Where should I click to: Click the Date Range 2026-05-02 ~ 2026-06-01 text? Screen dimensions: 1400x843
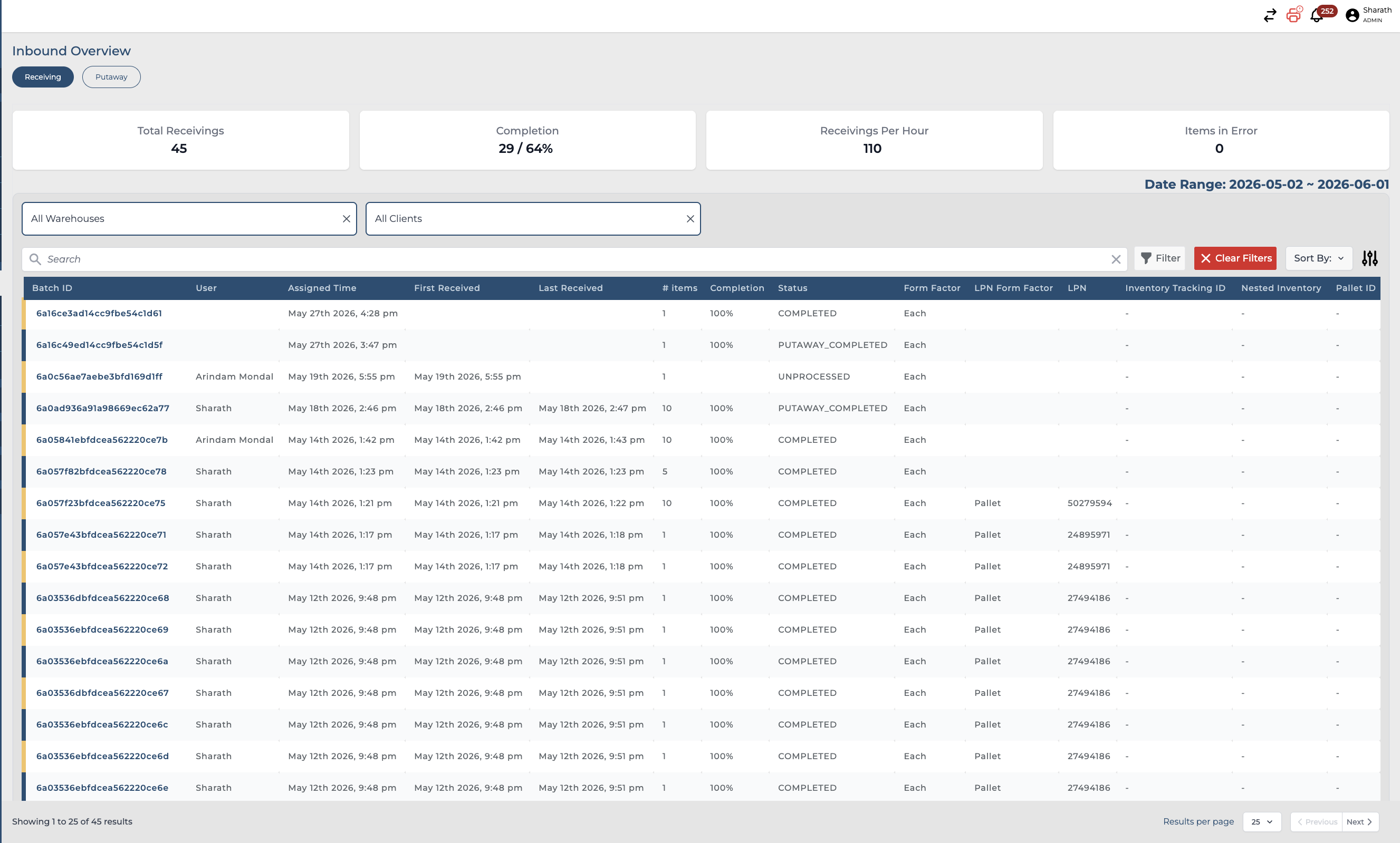click(1267, 184)
